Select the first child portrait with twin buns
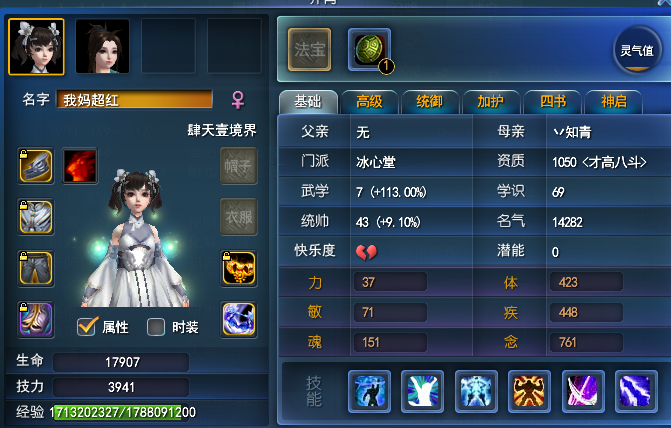 (x=36, y=47)
